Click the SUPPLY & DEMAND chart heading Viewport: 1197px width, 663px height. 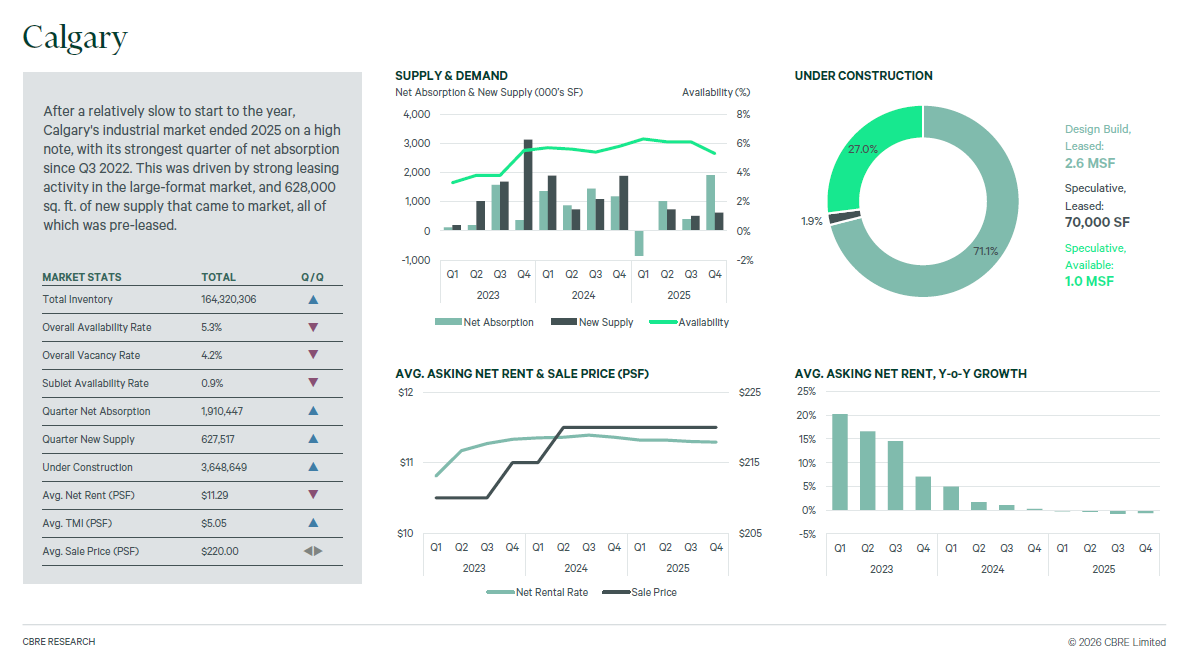tap(451, 76)
